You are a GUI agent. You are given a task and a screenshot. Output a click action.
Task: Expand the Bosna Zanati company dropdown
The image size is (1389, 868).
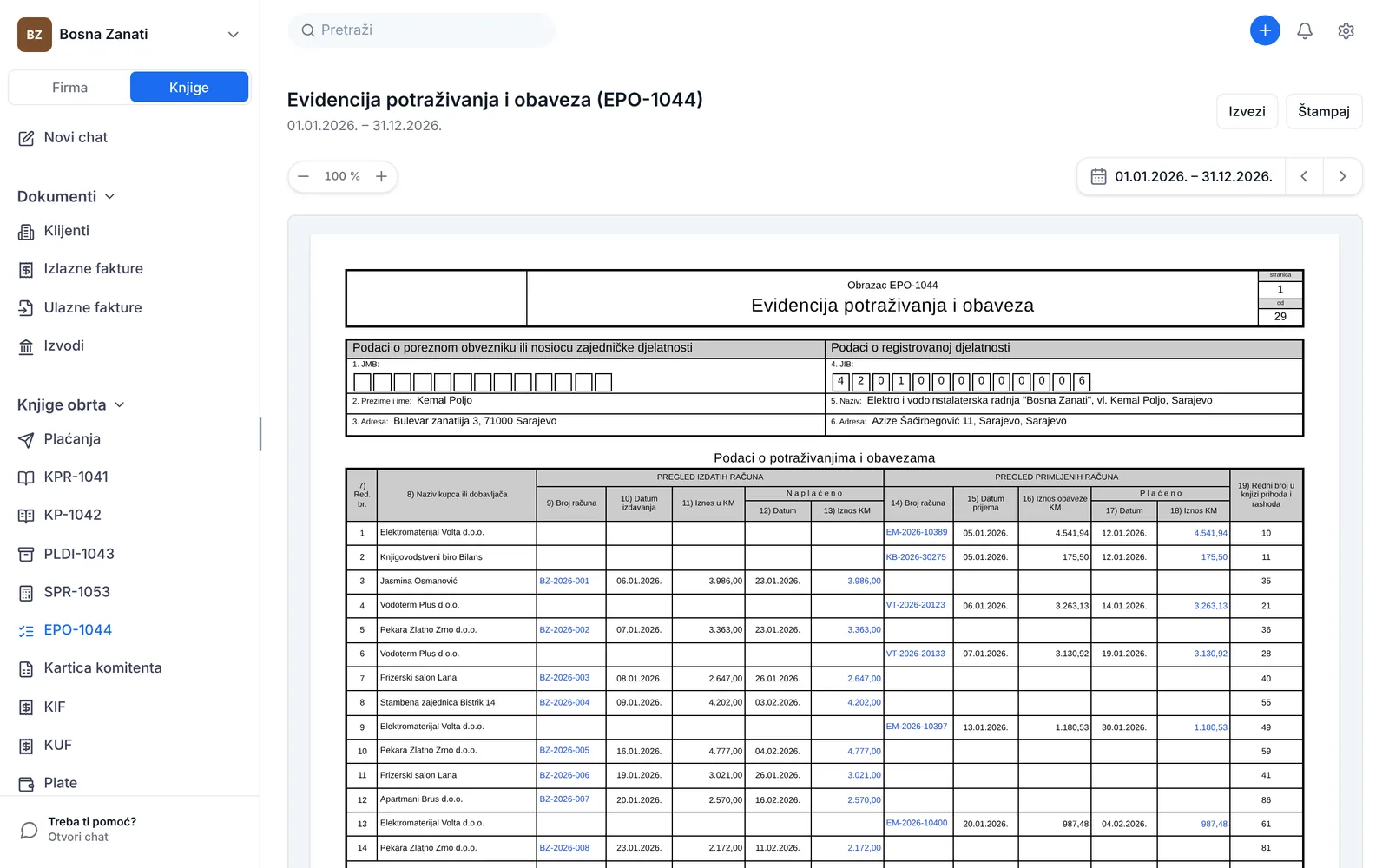pyautogui.click(x=233, y=35)
